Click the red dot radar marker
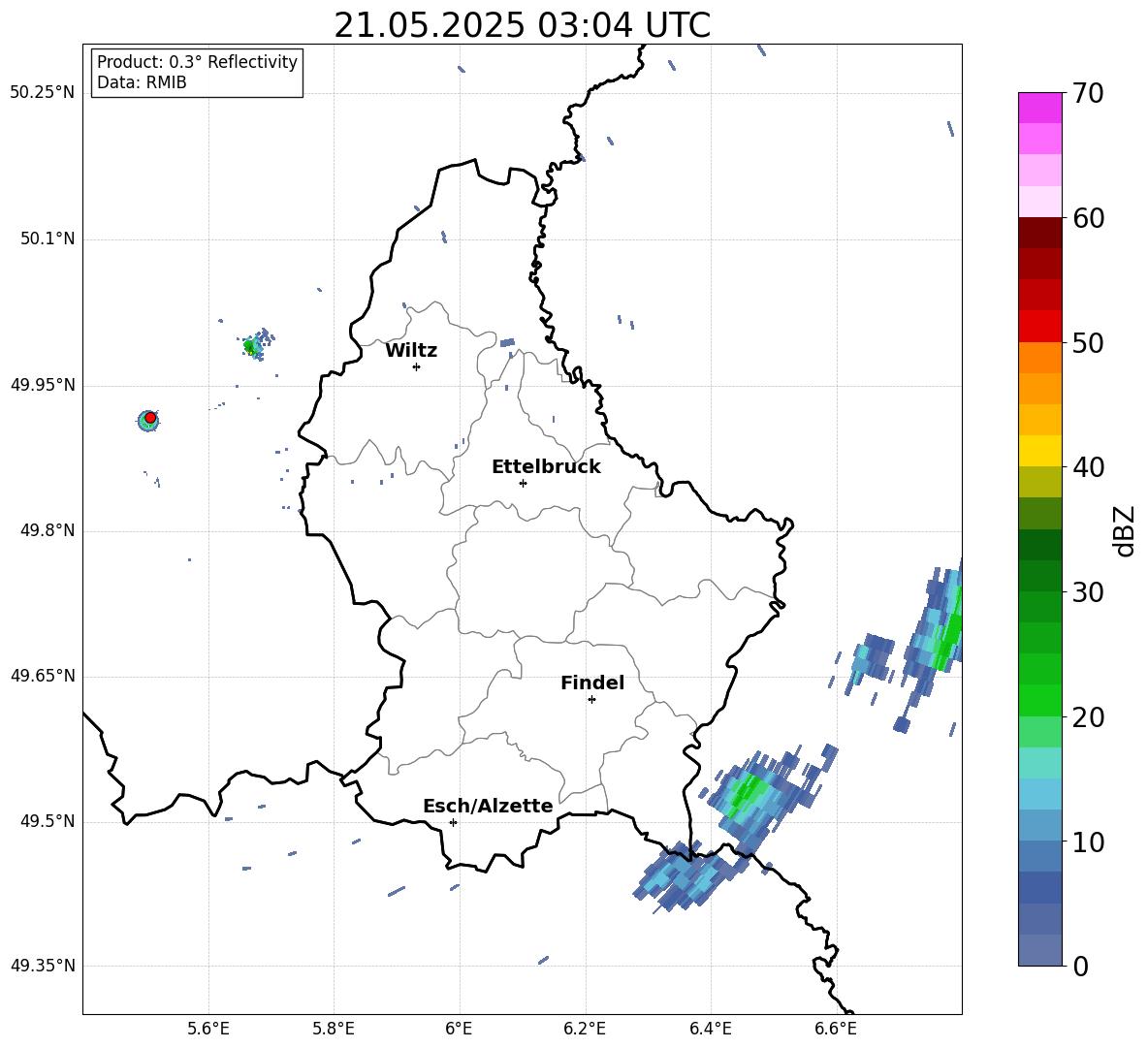 point(150,417)
